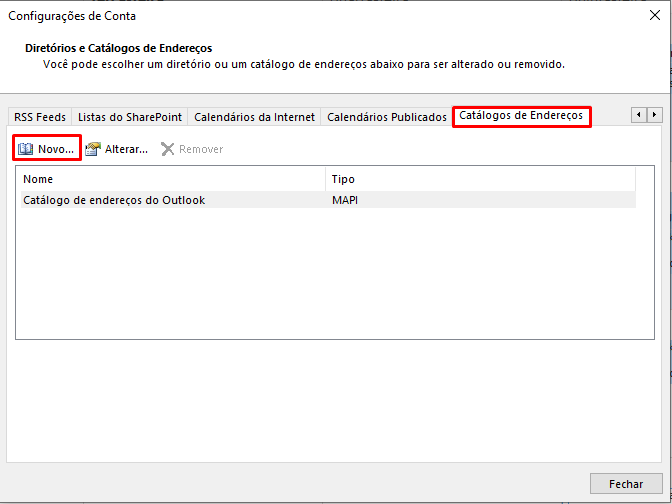Sort list by Tipo column header
This screenshot has height=504, width=672.
pos(480,179)
